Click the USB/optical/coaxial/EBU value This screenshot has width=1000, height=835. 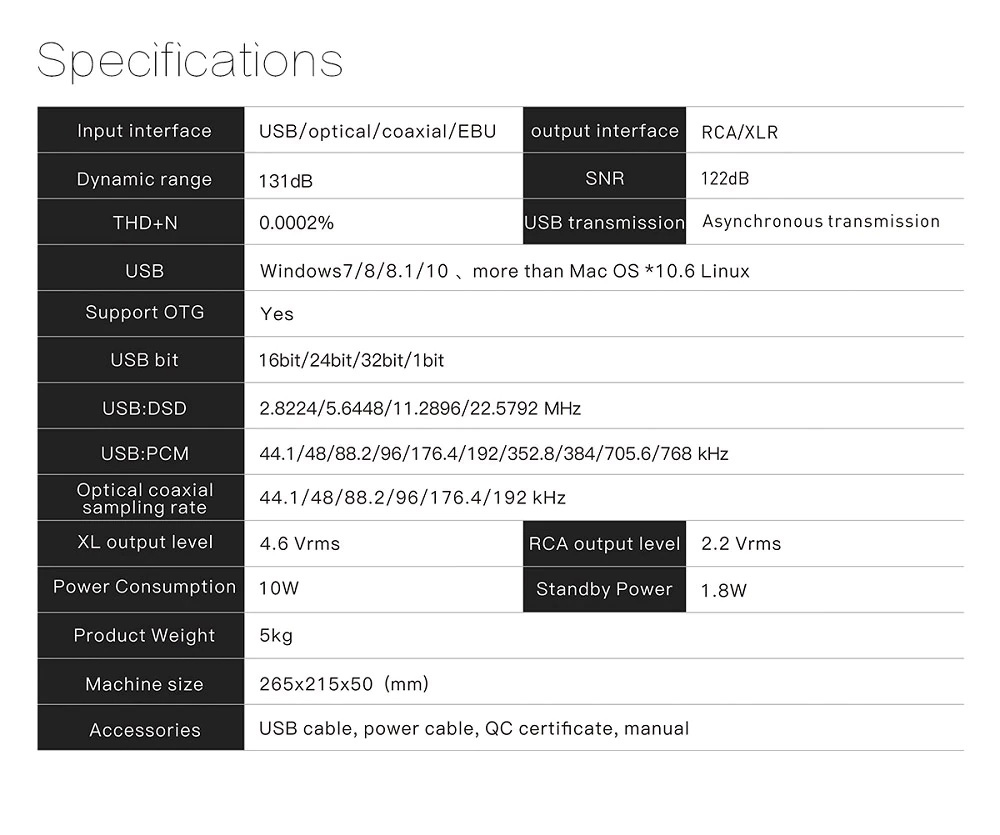[377, 131]
